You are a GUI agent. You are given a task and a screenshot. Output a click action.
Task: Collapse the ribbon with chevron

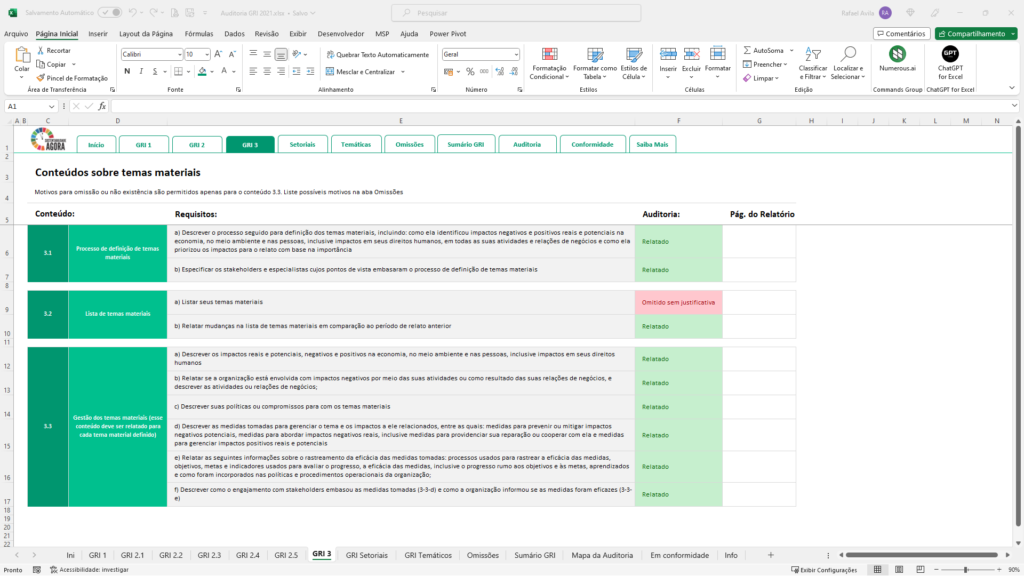[1012, 88]
